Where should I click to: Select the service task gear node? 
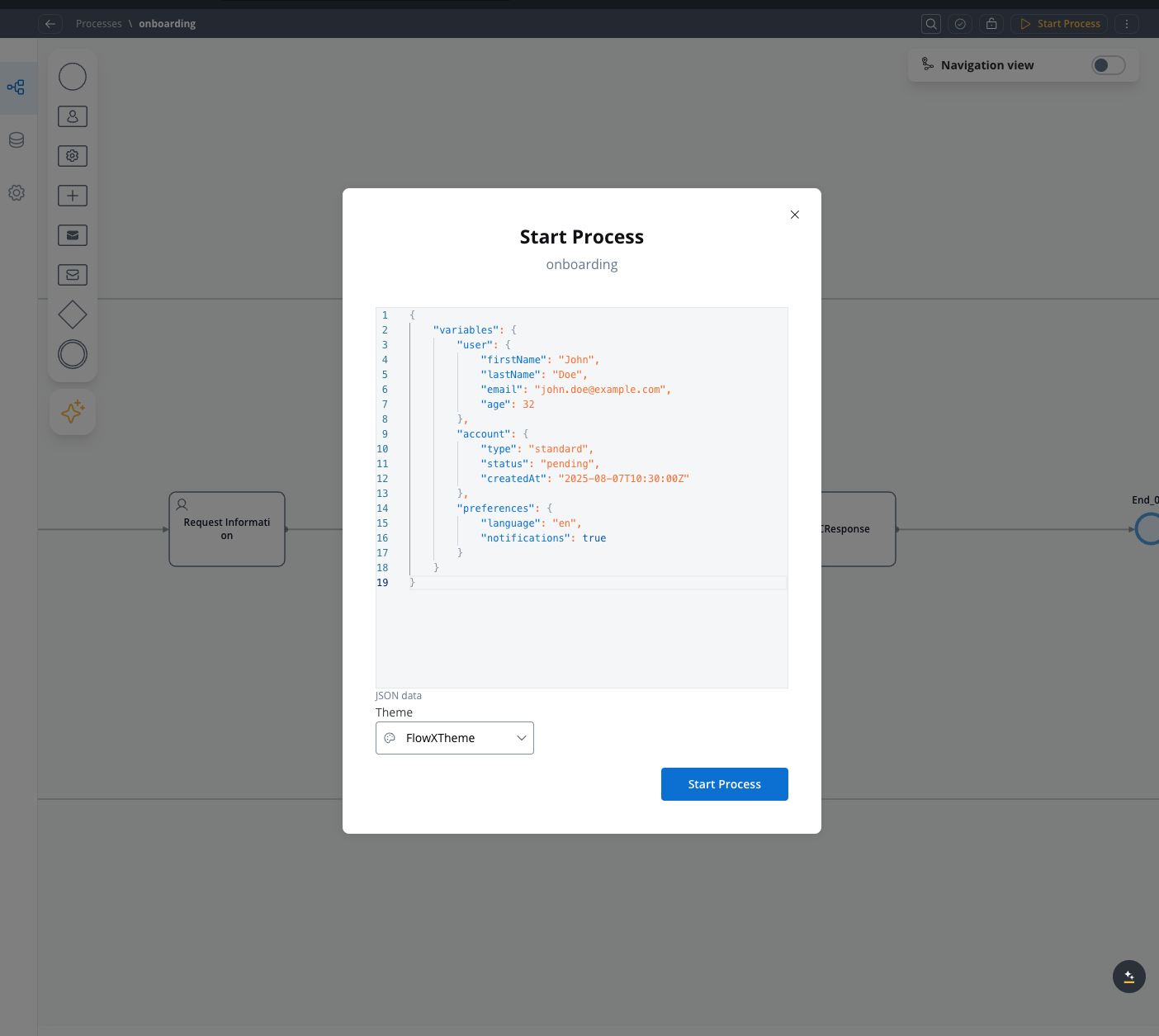coord(73,156)
